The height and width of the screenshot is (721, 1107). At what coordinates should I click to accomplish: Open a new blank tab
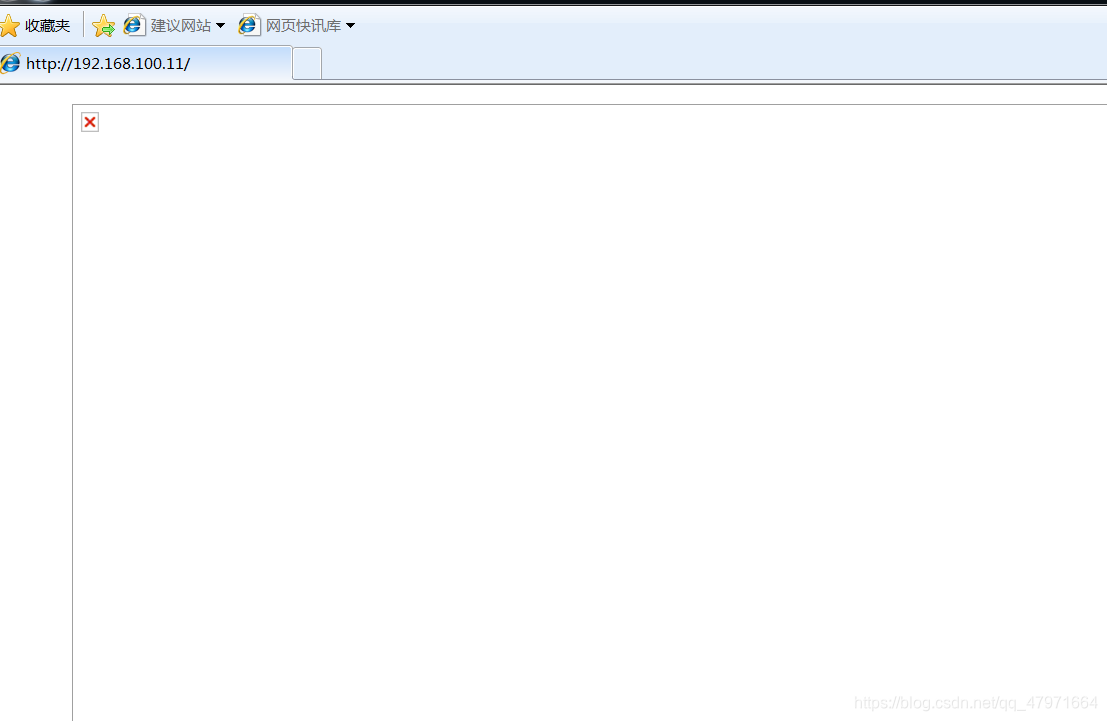coord(307,64)
